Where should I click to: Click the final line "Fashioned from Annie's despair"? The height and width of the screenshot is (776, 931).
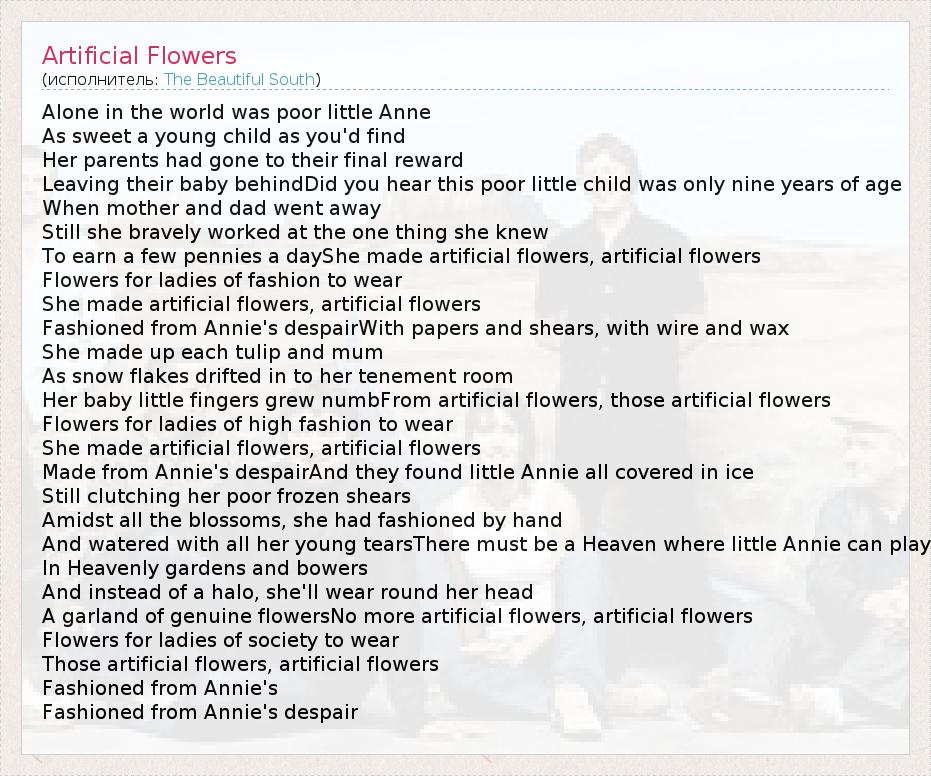pyautogui.click(x=200, y=712)
